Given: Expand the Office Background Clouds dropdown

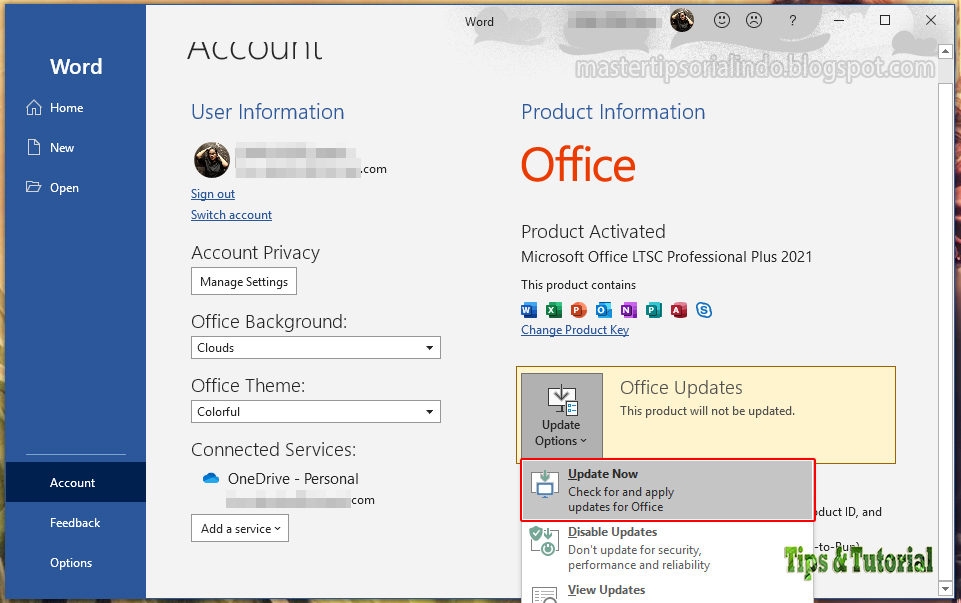Looking at the screenshot, I should (x=316, y=347).
